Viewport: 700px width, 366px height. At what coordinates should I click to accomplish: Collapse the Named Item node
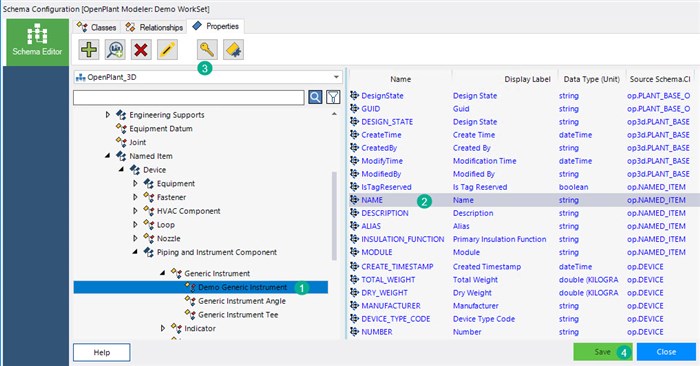click(108, 156)
